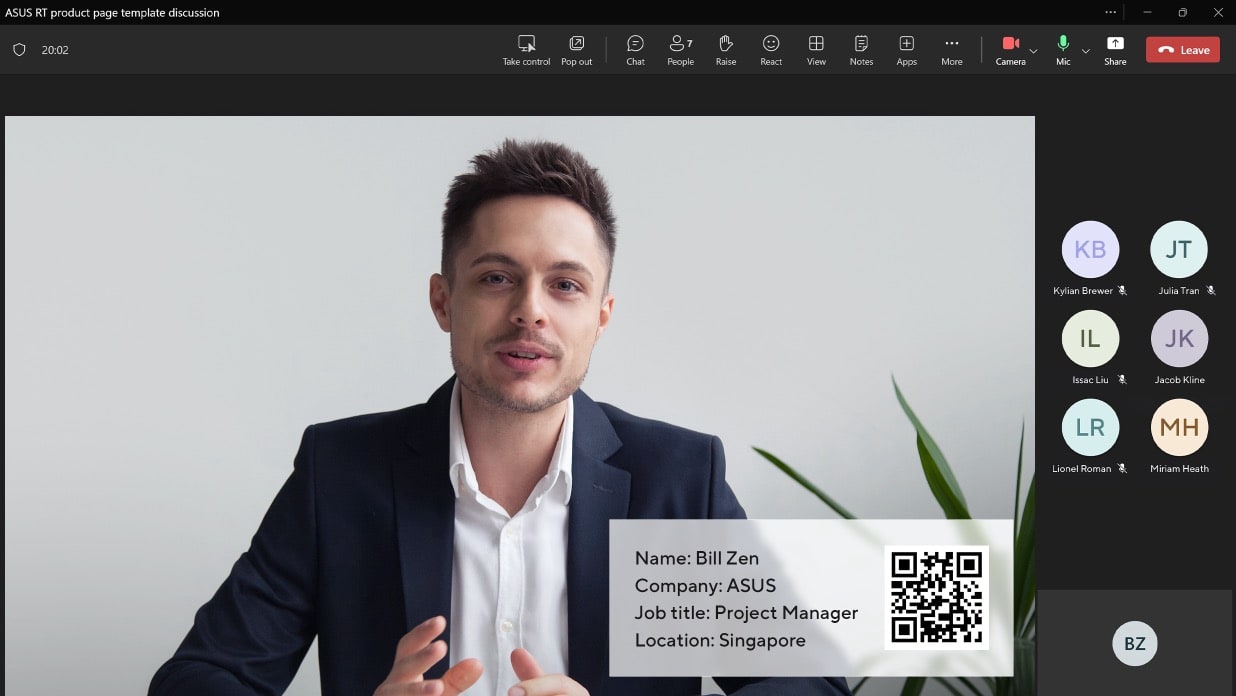Click the "Job title: Project Manager" text

pyautogui.click(x=746, y=613)
